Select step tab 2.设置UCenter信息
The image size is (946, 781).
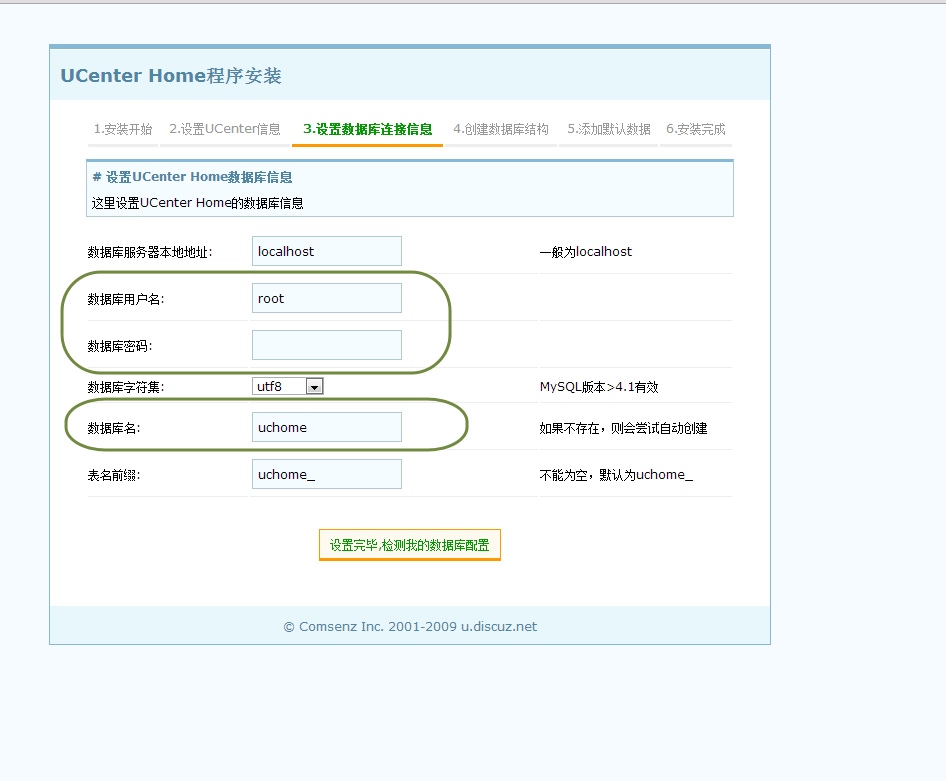225,129
